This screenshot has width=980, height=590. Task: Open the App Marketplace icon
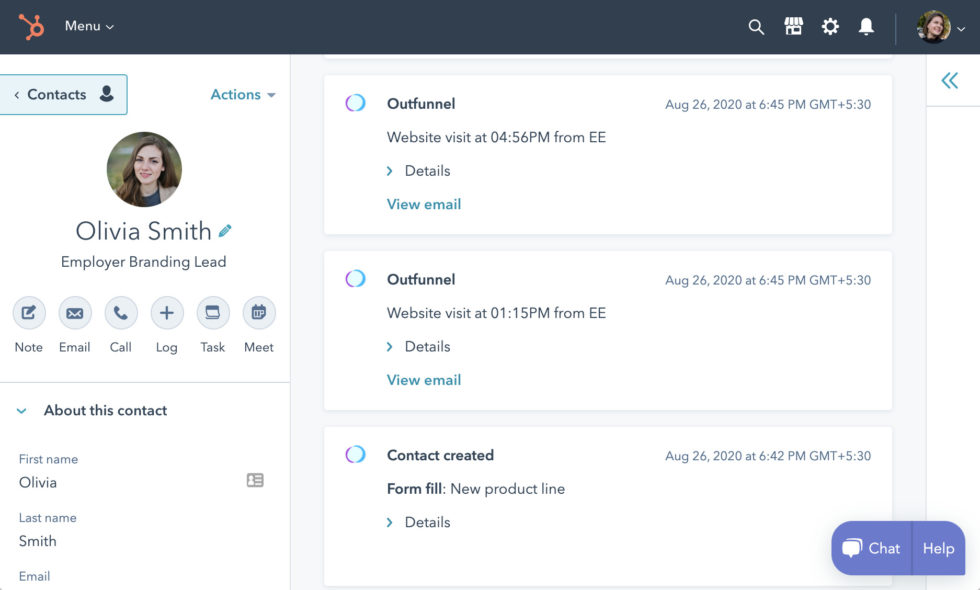coord(793,27)
